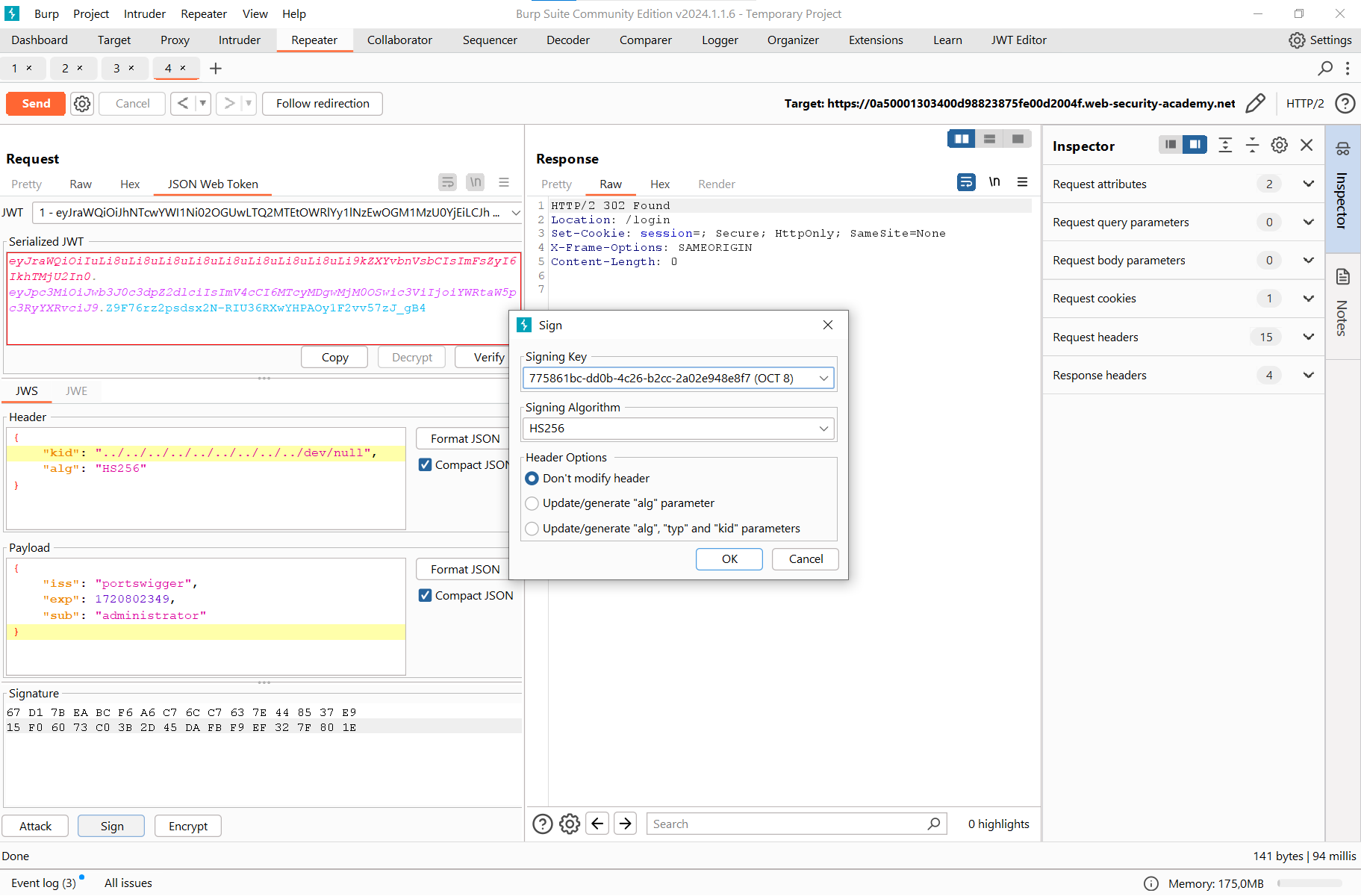Close the Sign dialog with X

827,325
